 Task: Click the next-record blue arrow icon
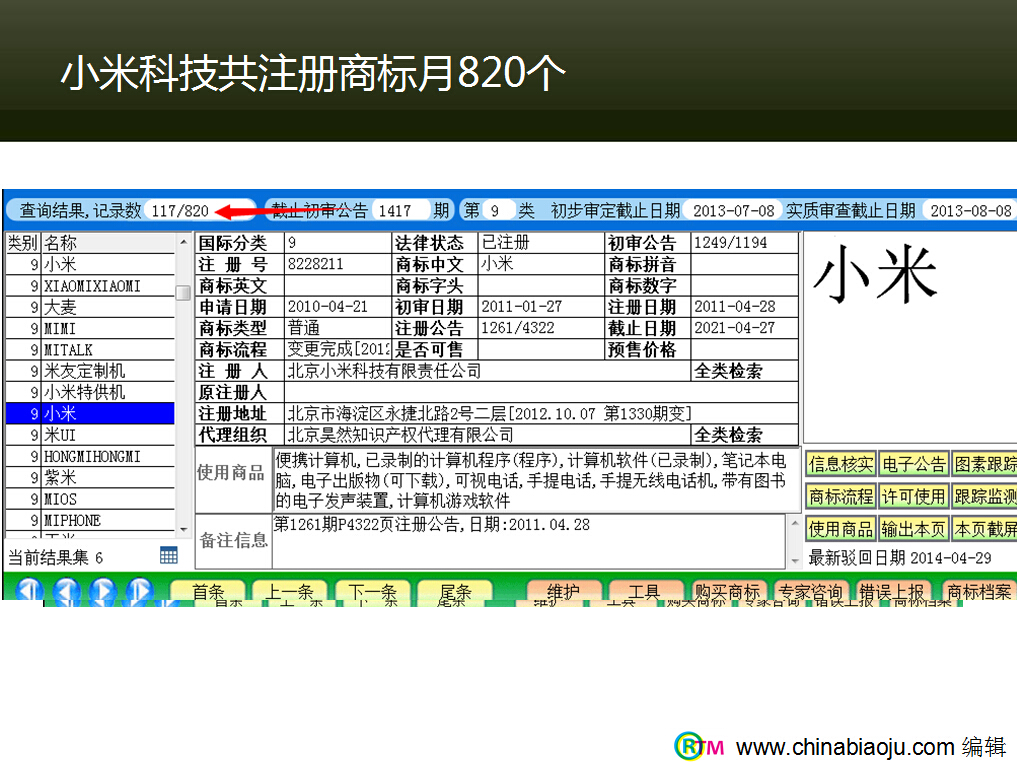103,589
